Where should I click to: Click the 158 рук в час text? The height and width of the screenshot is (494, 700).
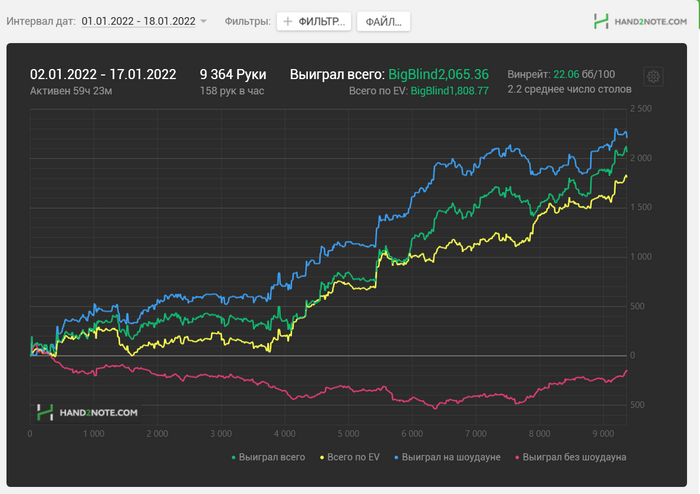tap(232, 91)
